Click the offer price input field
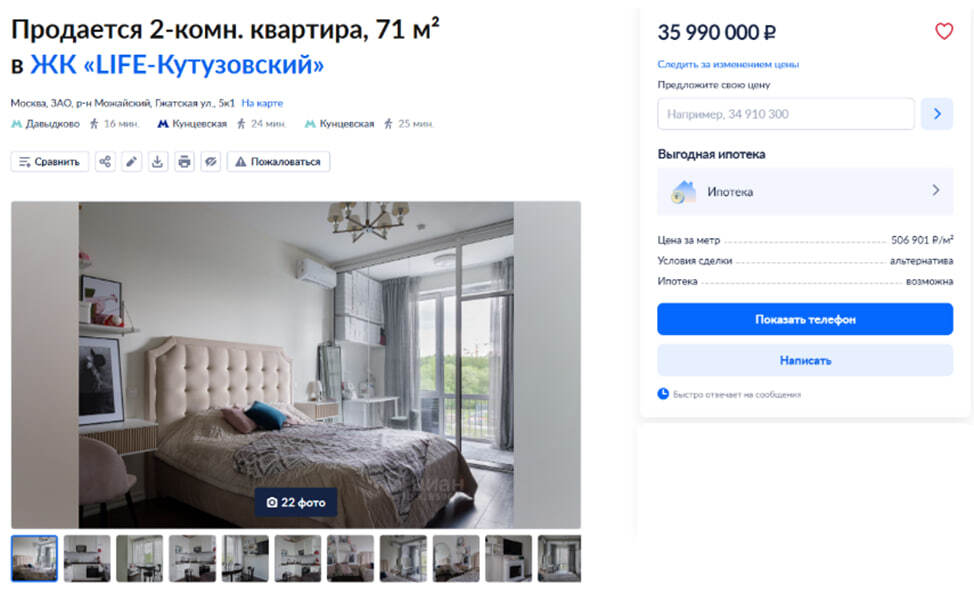The image size is (974, 602). 786,114
